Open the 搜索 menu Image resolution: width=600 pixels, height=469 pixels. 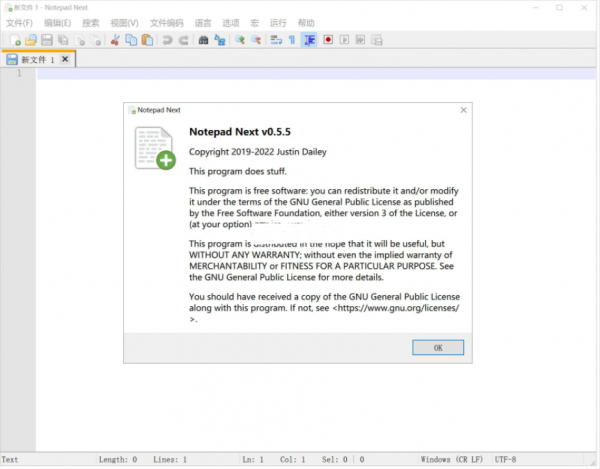(91, 23)
